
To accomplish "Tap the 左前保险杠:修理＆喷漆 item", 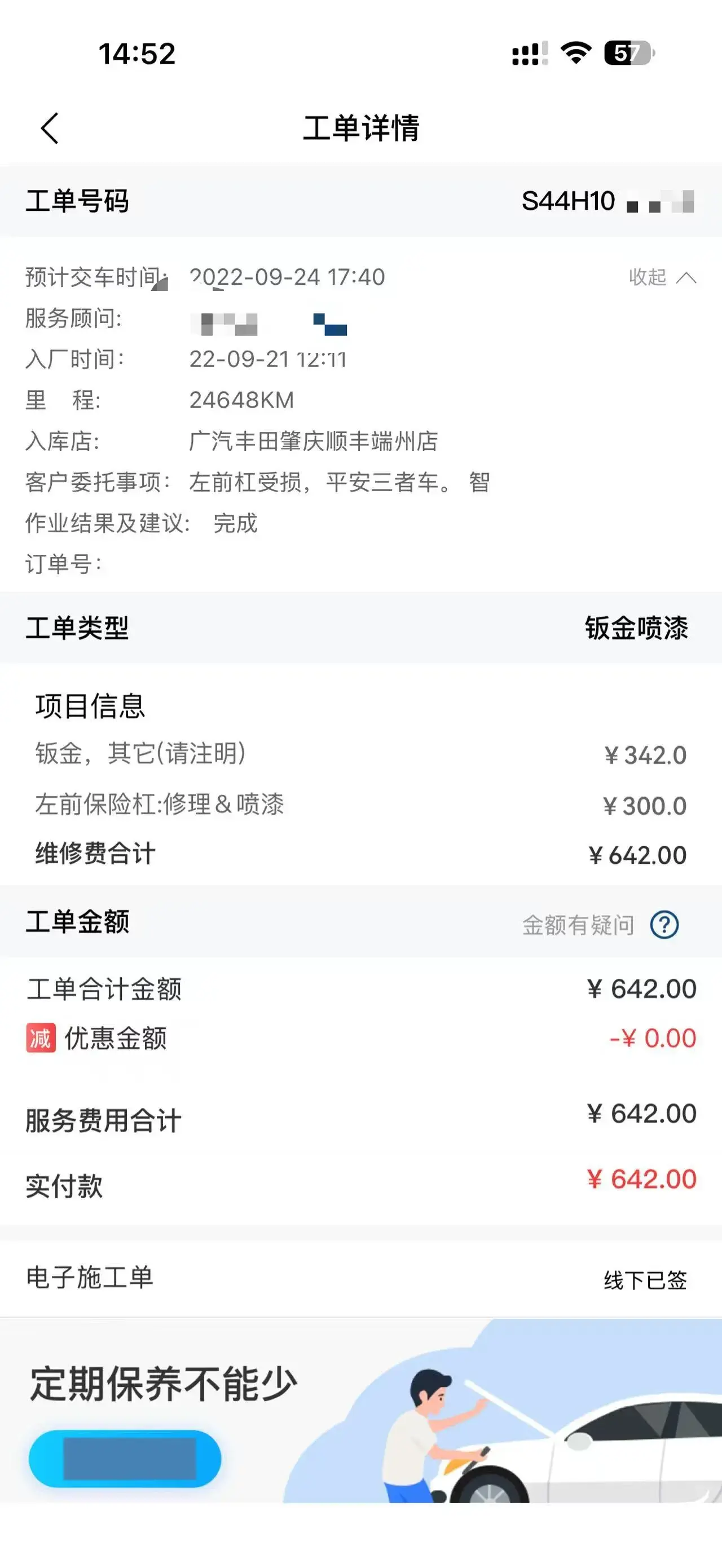I will (x=160, y=804).
